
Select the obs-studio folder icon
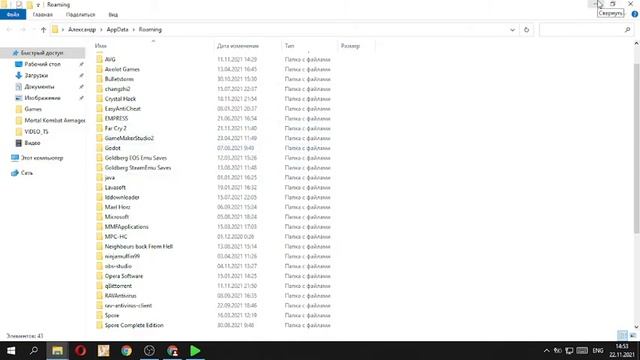point(100,266)
